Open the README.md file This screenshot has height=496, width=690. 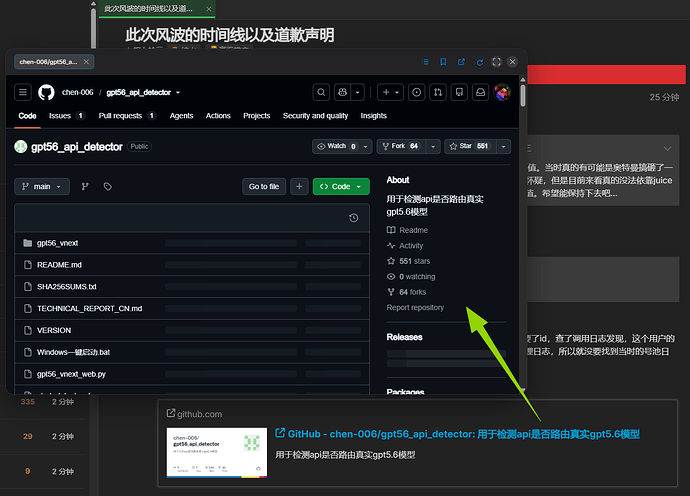click(x=59, y=265)
